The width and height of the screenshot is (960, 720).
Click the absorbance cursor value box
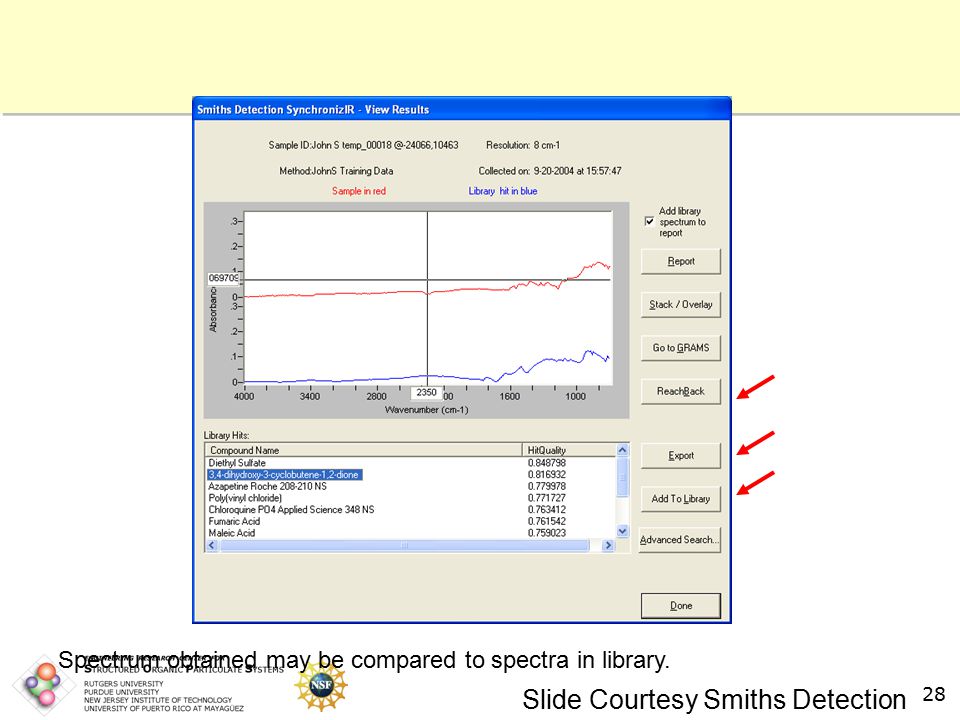224,278
